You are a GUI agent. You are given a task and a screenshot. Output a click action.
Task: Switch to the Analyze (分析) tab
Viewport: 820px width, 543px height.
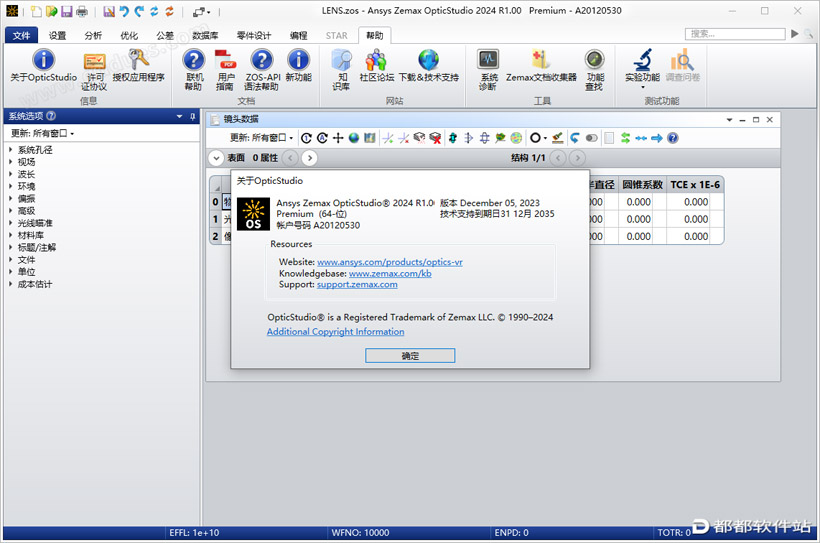point(93,35)
